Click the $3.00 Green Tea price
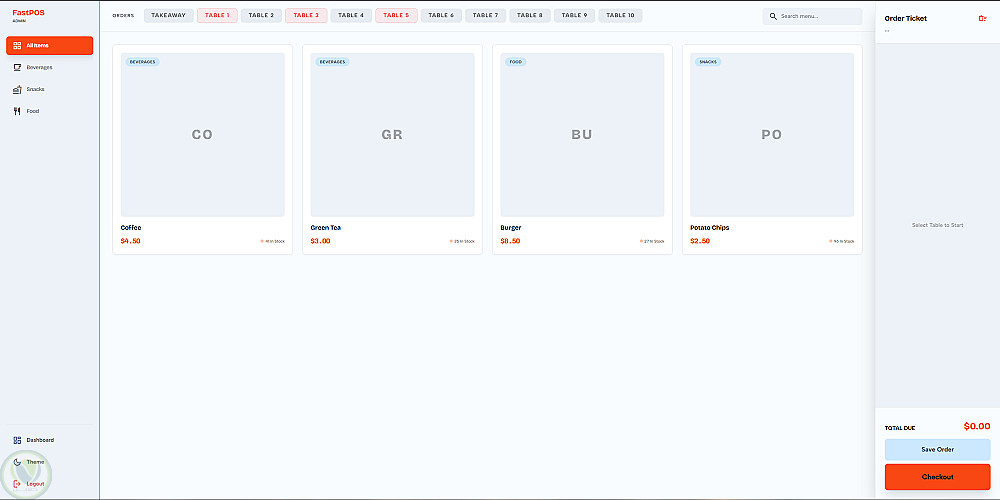 tap(320, 241)
